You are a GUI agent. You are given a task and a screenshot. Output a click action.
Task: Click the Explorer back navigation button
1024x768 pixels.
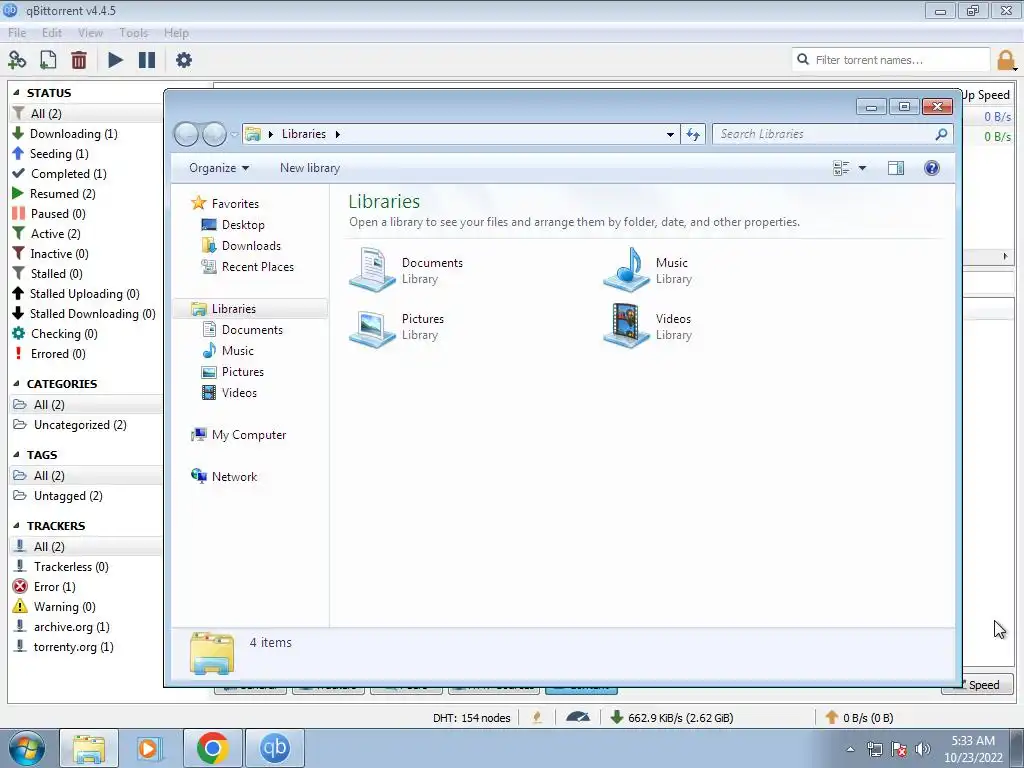[x=187, y=134]
